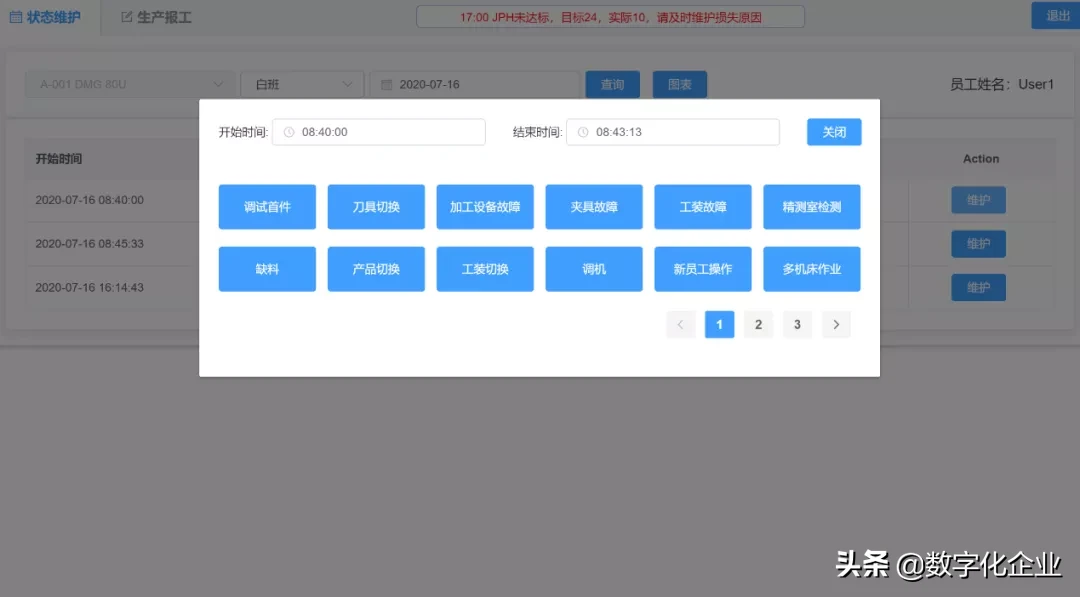Select the 夹具故障 reason
Image resolution: width=1080 pixels, height=597 pixels.
click(x=594, y=206)
